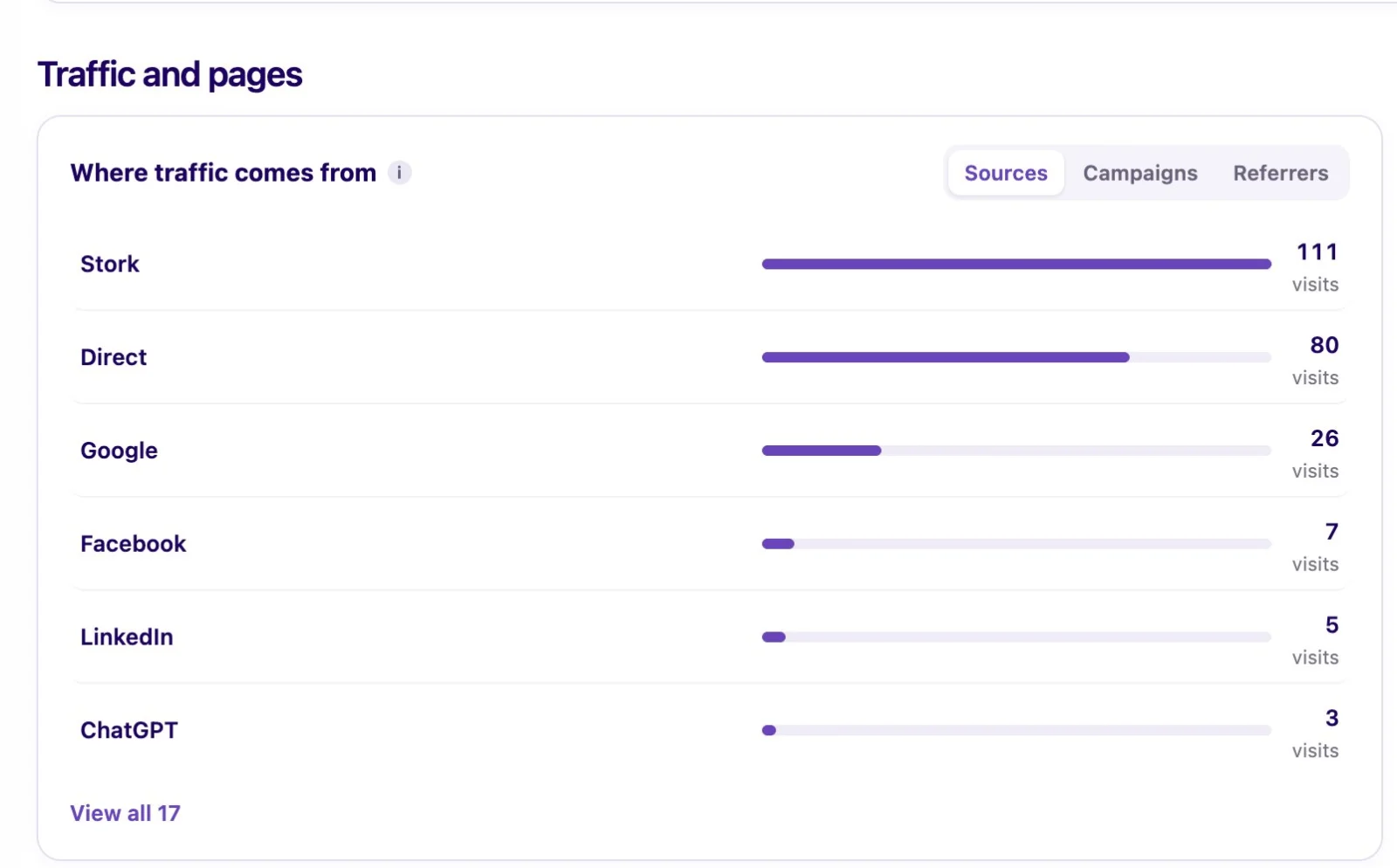Click the Traffic and pages heading
The image size is (1397, 868).
[x=170, y=75]
